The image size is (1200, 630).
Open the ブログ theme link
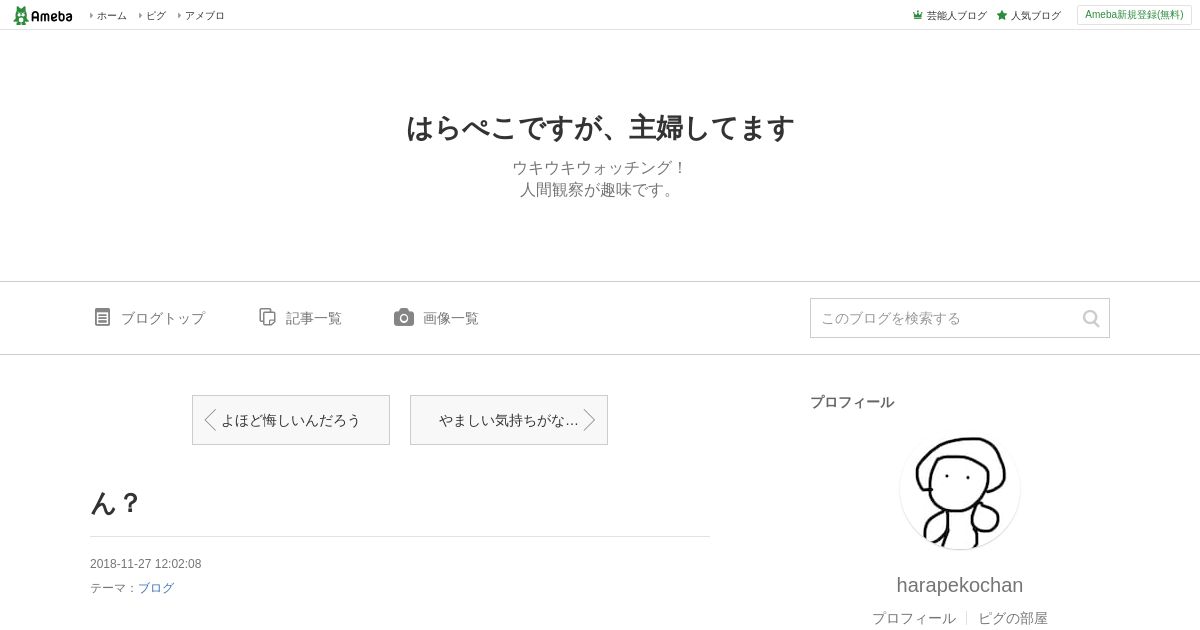pyautogui.click(x=156, y=588)
